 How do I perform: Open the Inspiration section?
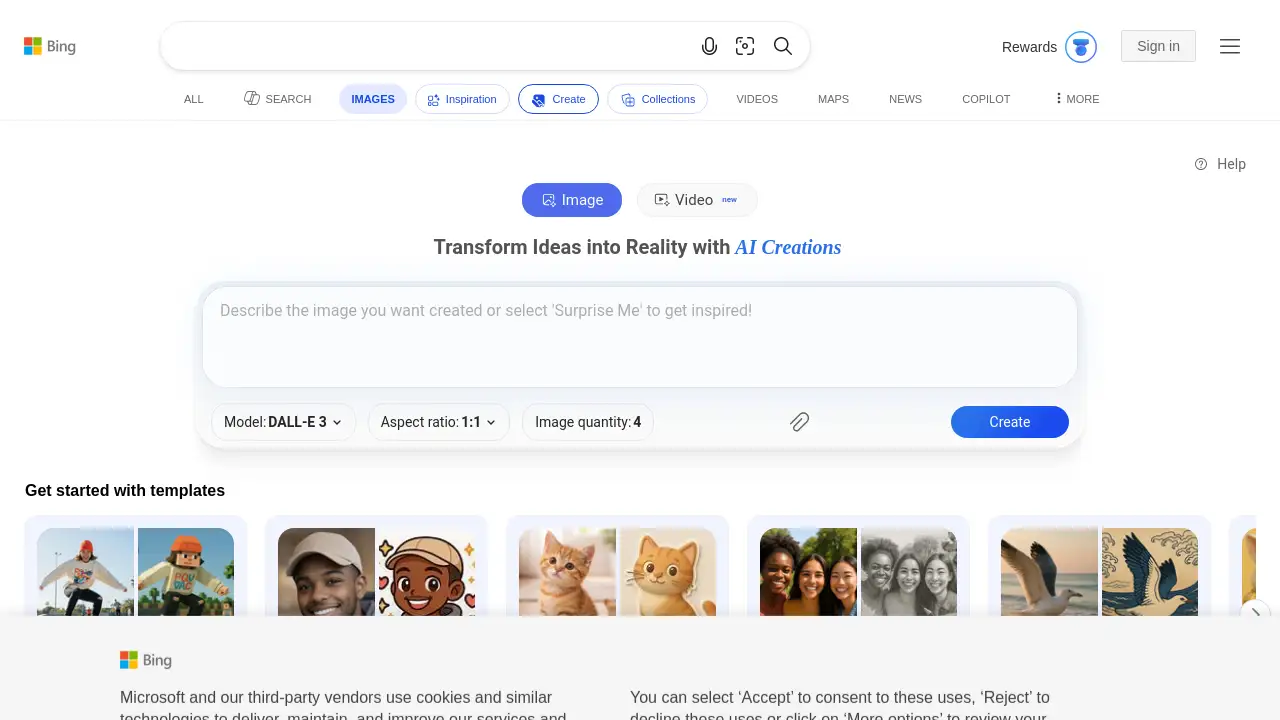[462, 99]
